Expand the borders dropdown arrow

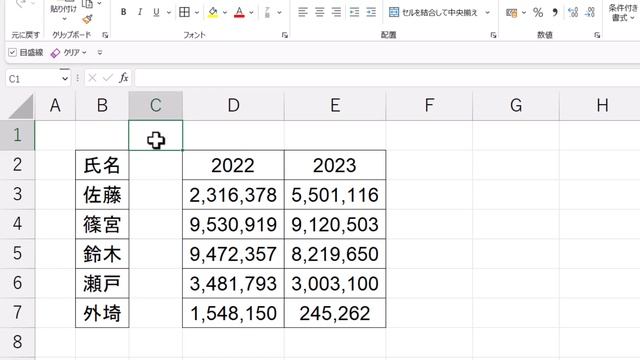click(x=197, y=13)
